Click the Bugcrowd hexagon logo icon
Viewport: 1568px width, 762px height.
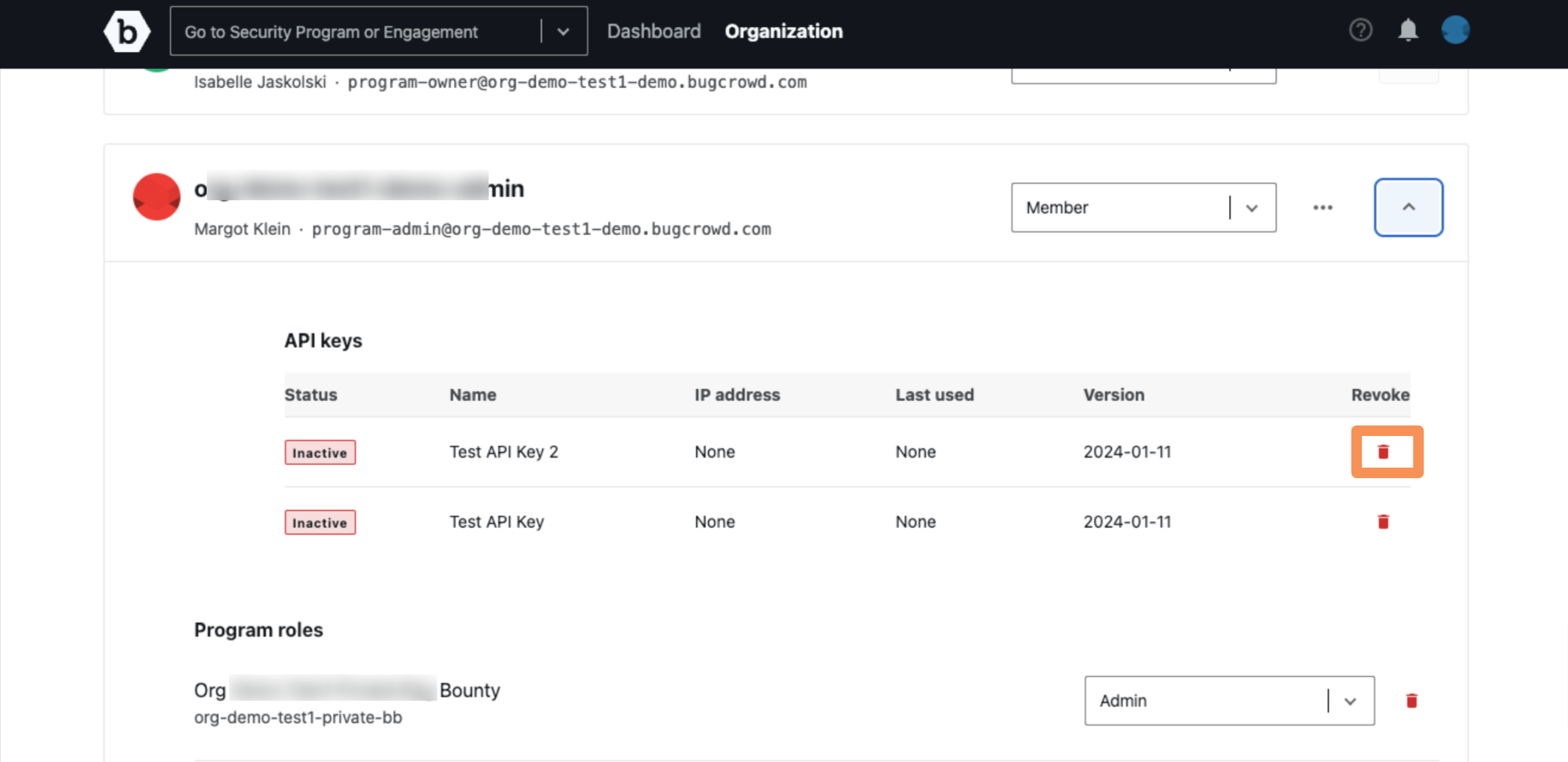(127, 31)
